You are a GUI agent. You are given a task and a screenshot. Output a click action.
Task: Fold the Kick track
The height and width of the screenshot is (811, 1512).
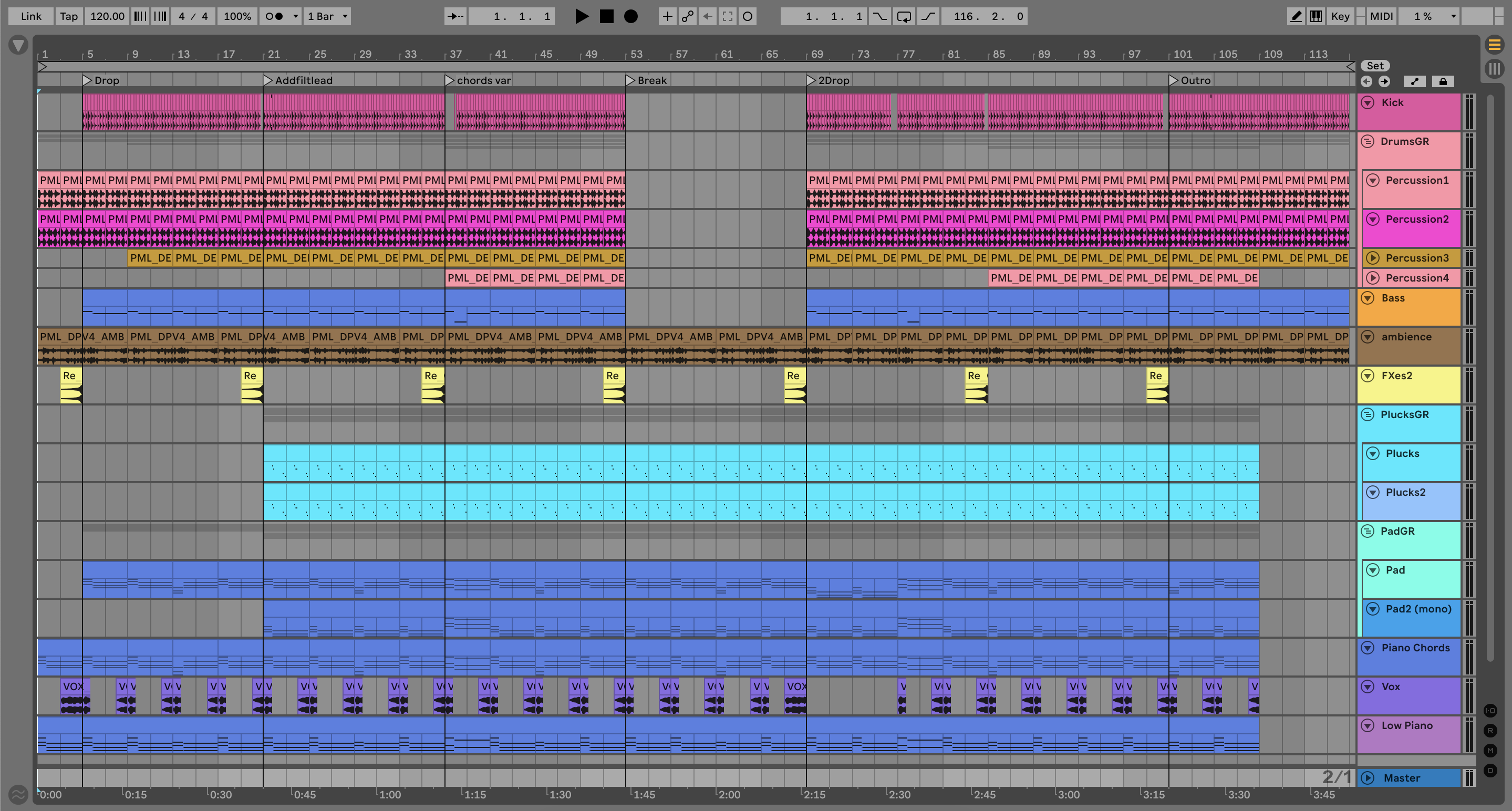(x=1368, y=103)
